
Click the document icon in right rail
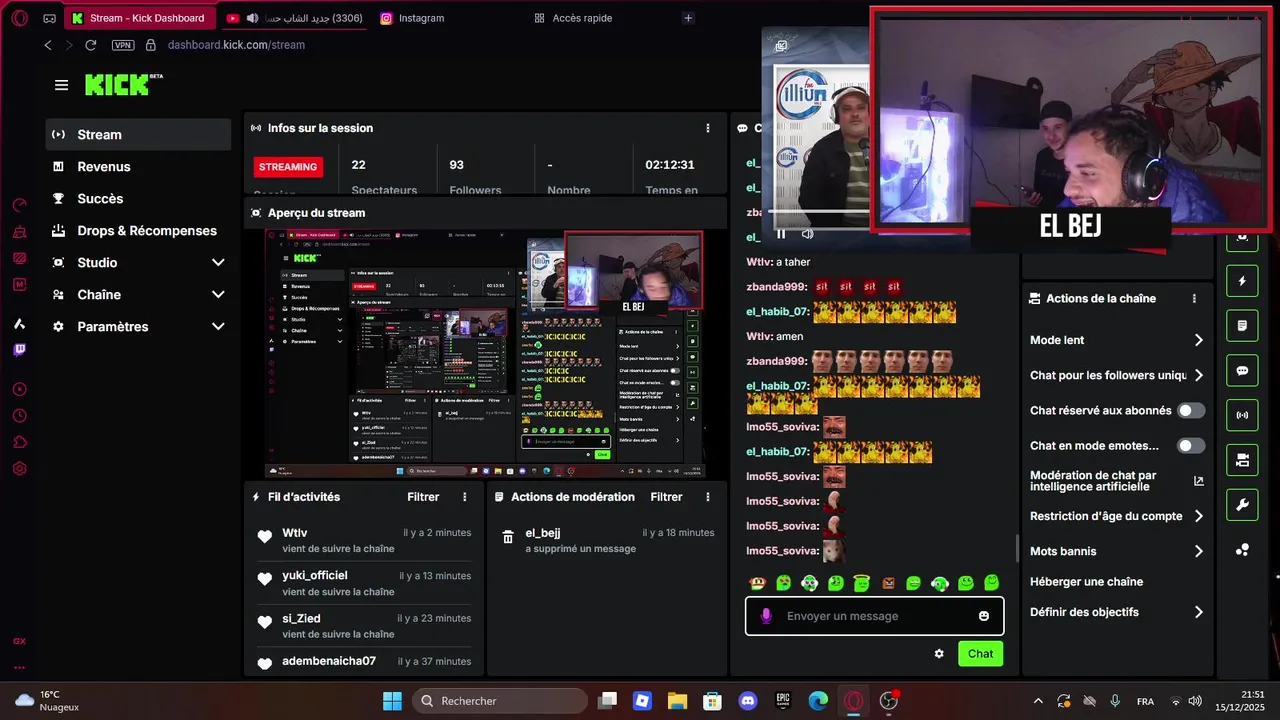pos(1242,326)
